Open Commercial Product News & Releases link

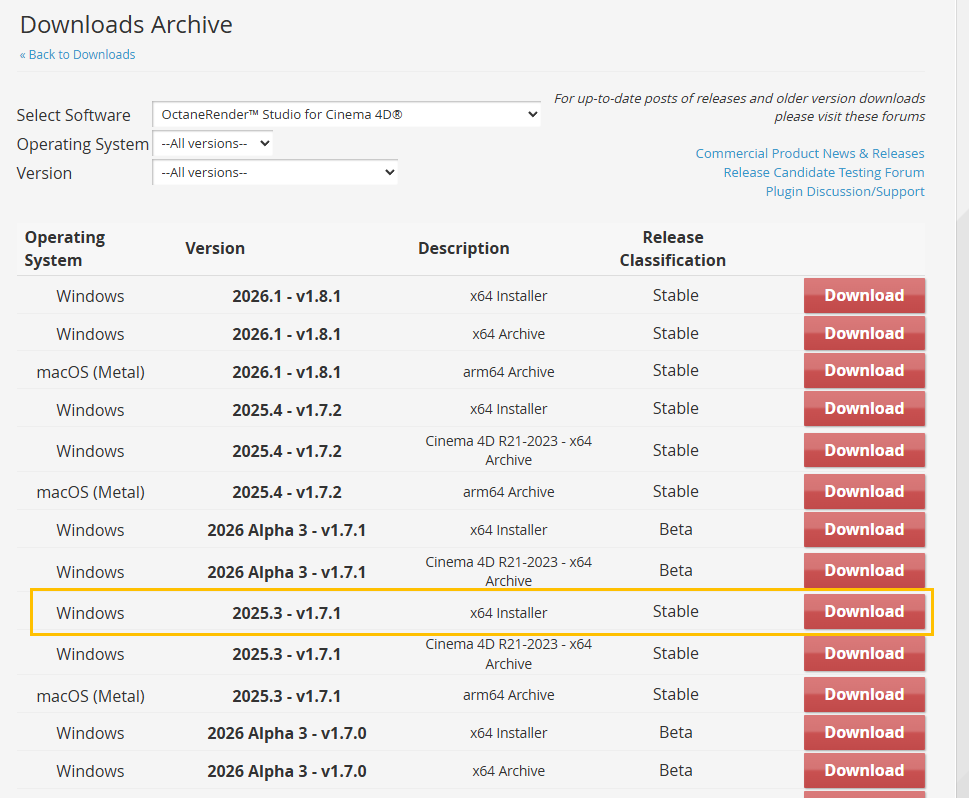(809, 153)
